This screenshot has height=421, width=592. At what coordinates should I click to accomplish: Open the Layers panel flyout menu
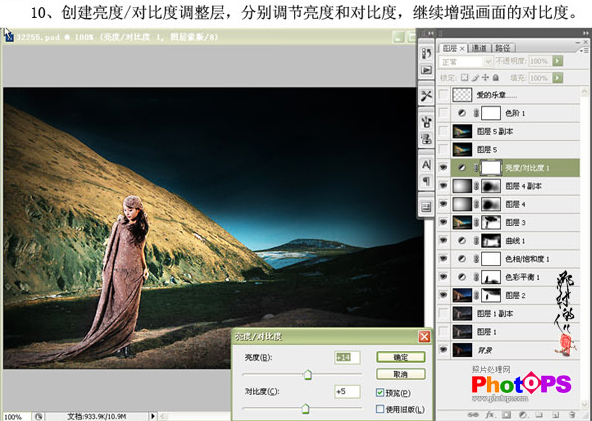pos(584,50)
